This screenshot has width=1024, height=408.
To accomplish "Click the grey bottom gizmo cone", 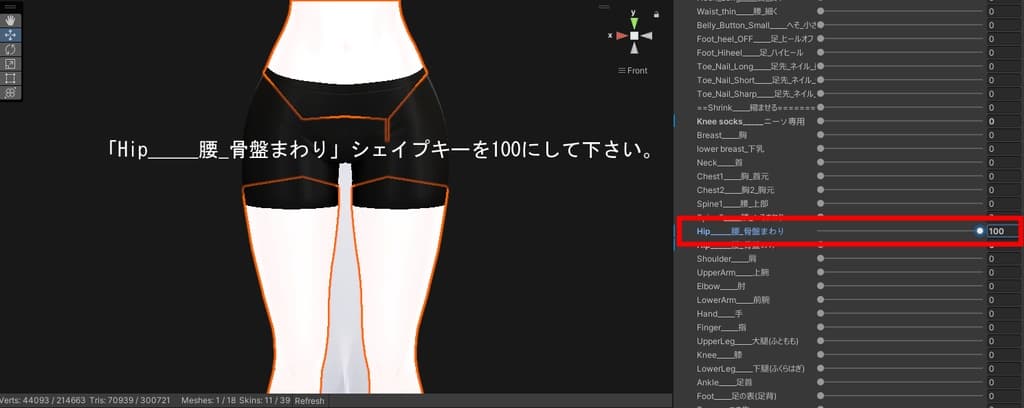I will tap(634, 48).
